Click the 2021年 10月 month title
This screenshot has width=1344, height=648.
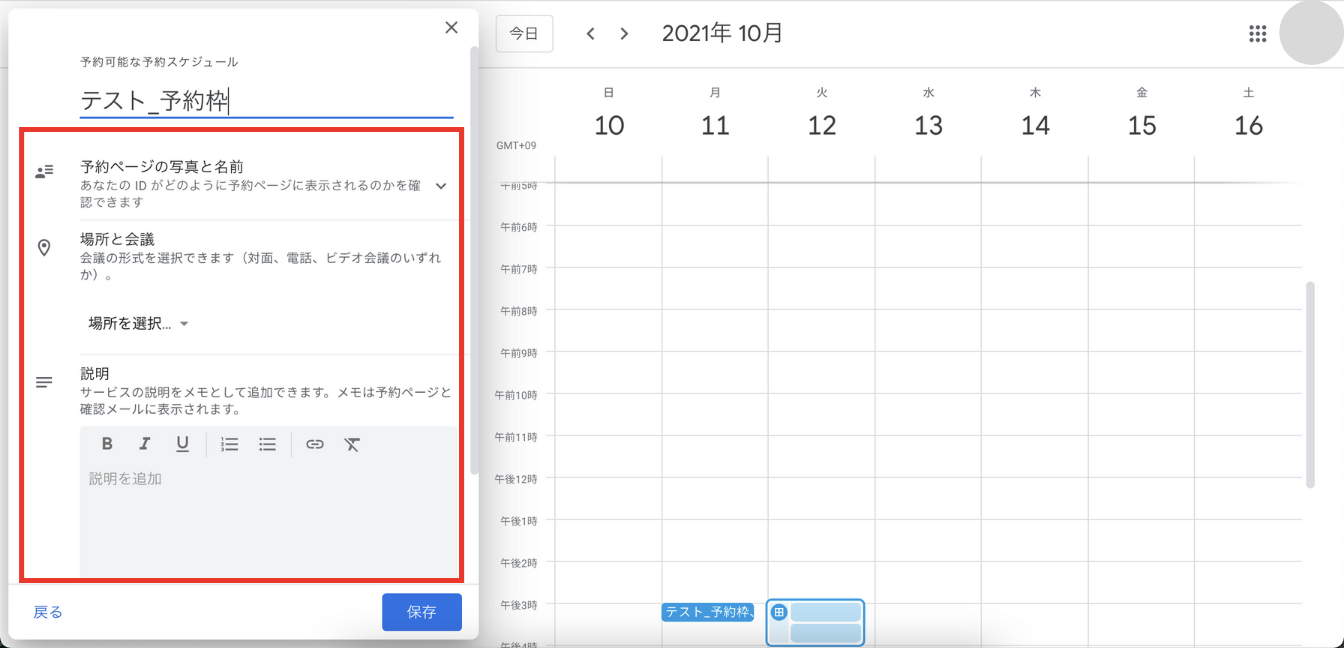pos(722,33)
